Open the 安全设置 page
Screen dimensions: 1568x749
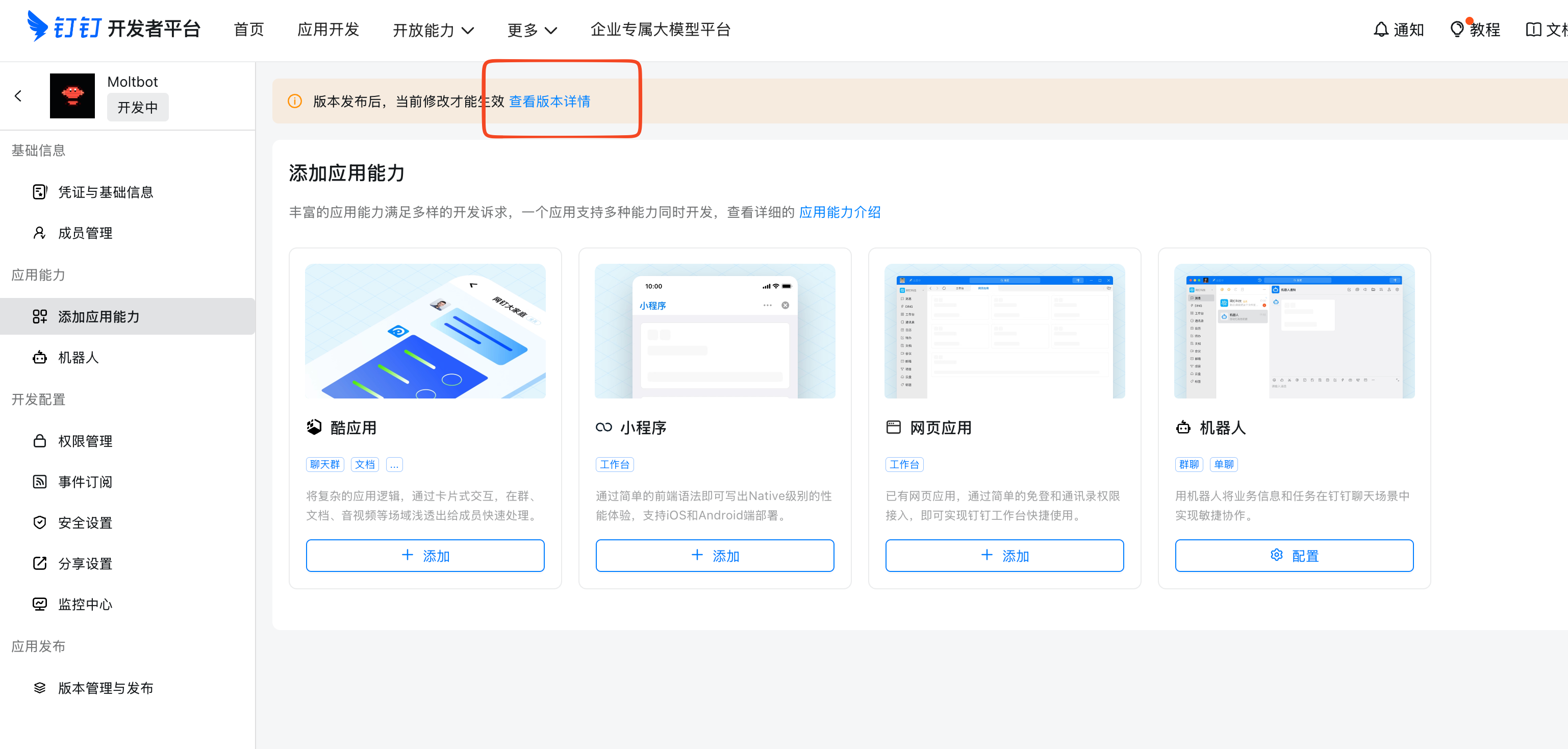coord(85,522)
